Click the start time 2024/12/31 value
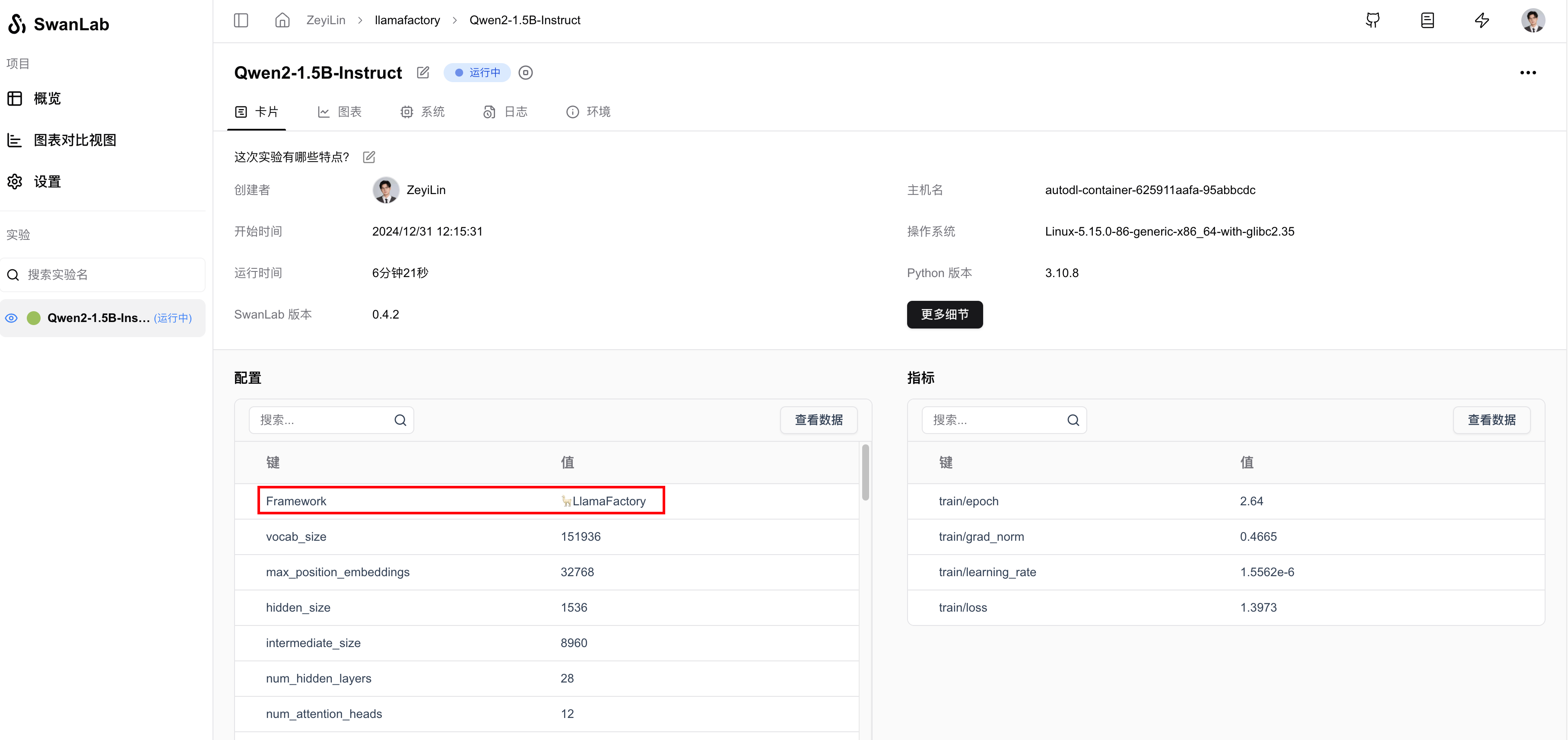 coord(427,231)
